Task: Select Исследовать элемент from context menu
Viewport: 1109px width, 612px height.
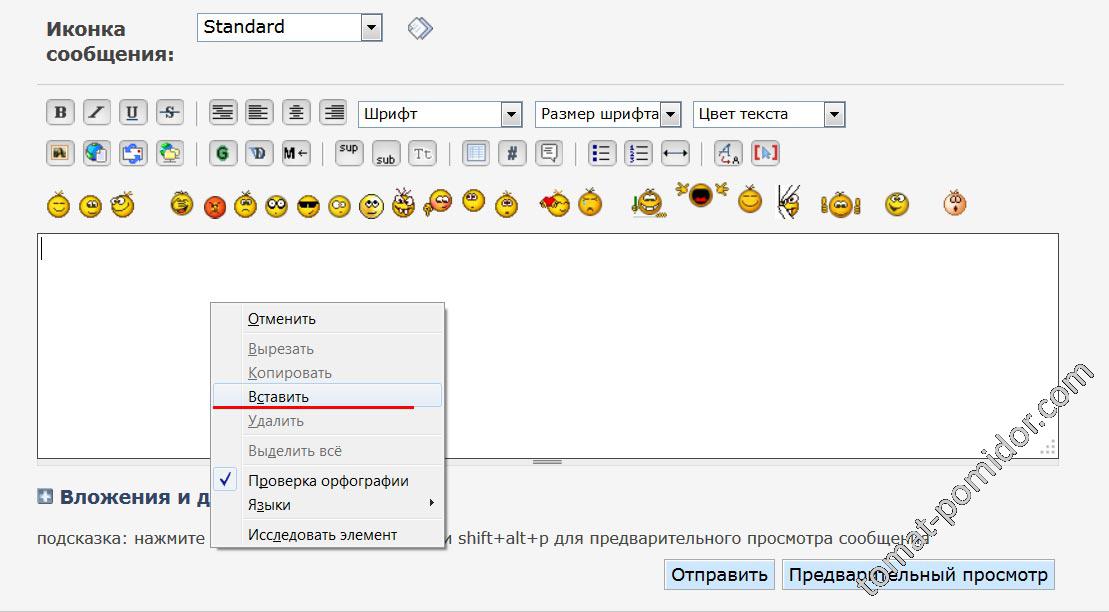Action: pos(322,535)
